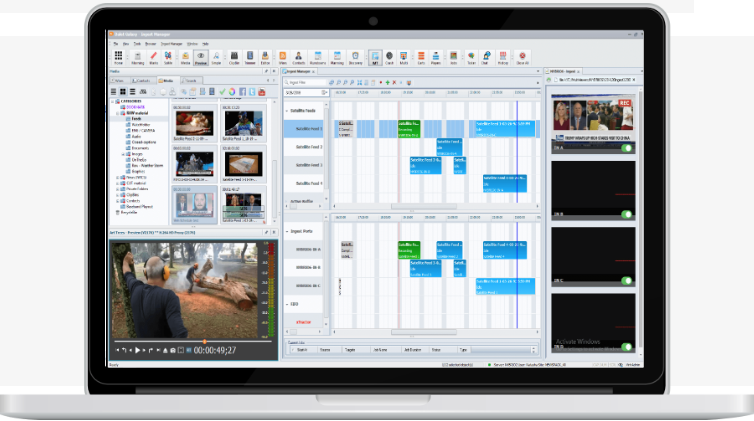
Task: Select the Audio folder in tree
Action: (x=137, y=136)
